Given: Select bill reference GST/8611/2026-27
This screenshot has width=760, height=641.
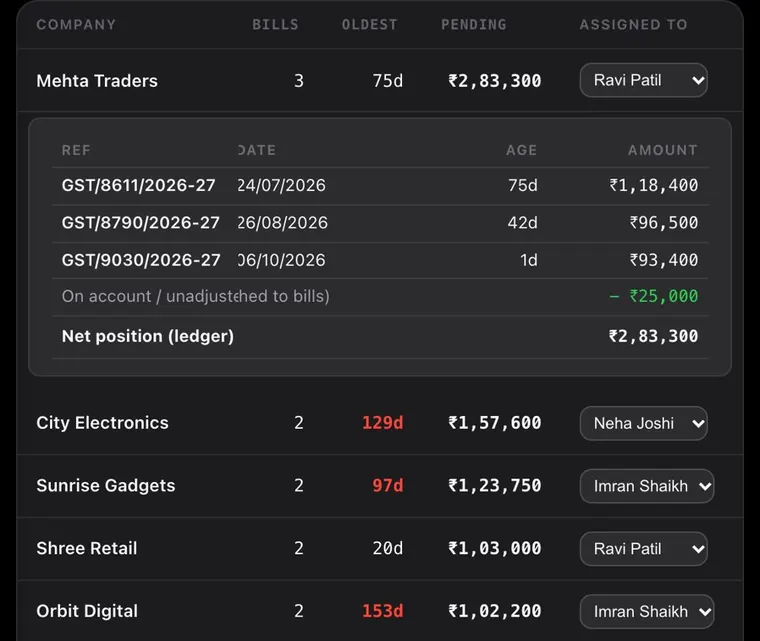Looking at the screenshot, I should coord(139,185).
